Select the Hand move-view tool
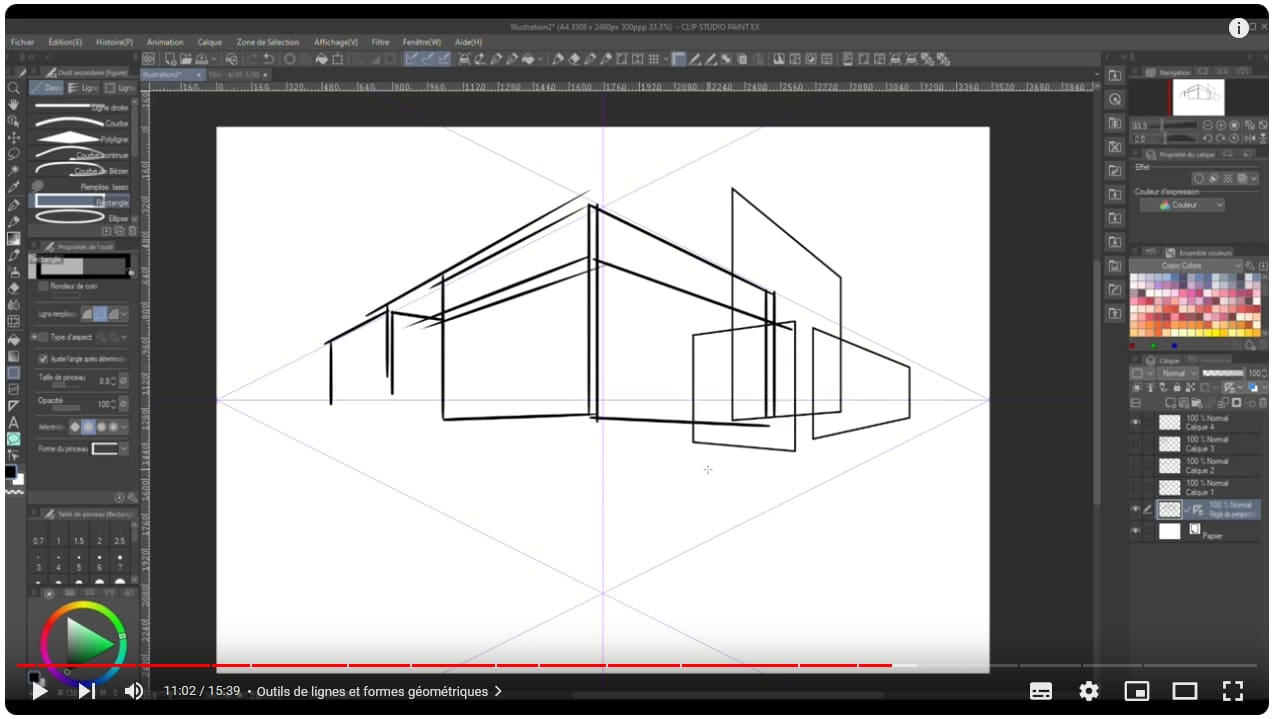 [13, 104]
